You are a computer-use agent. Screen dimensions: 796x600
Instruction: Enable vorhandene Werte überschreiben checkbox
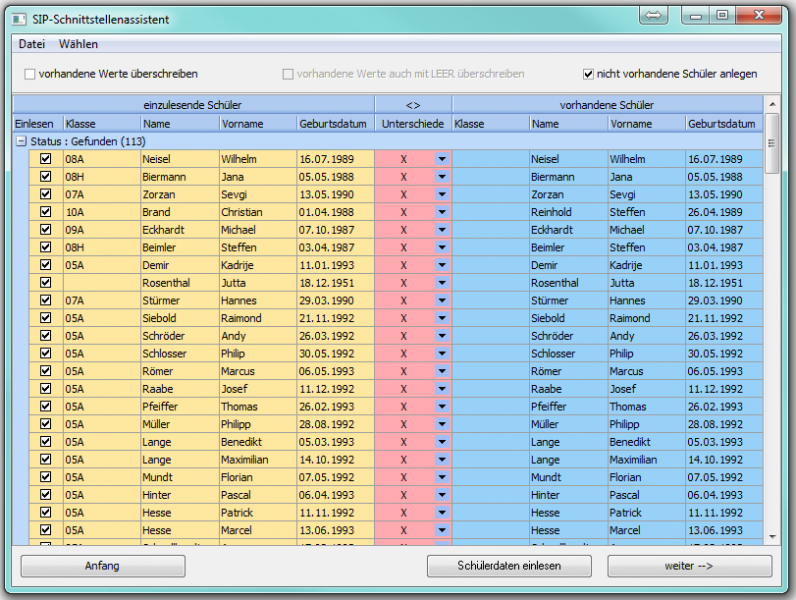click(30, 74)
